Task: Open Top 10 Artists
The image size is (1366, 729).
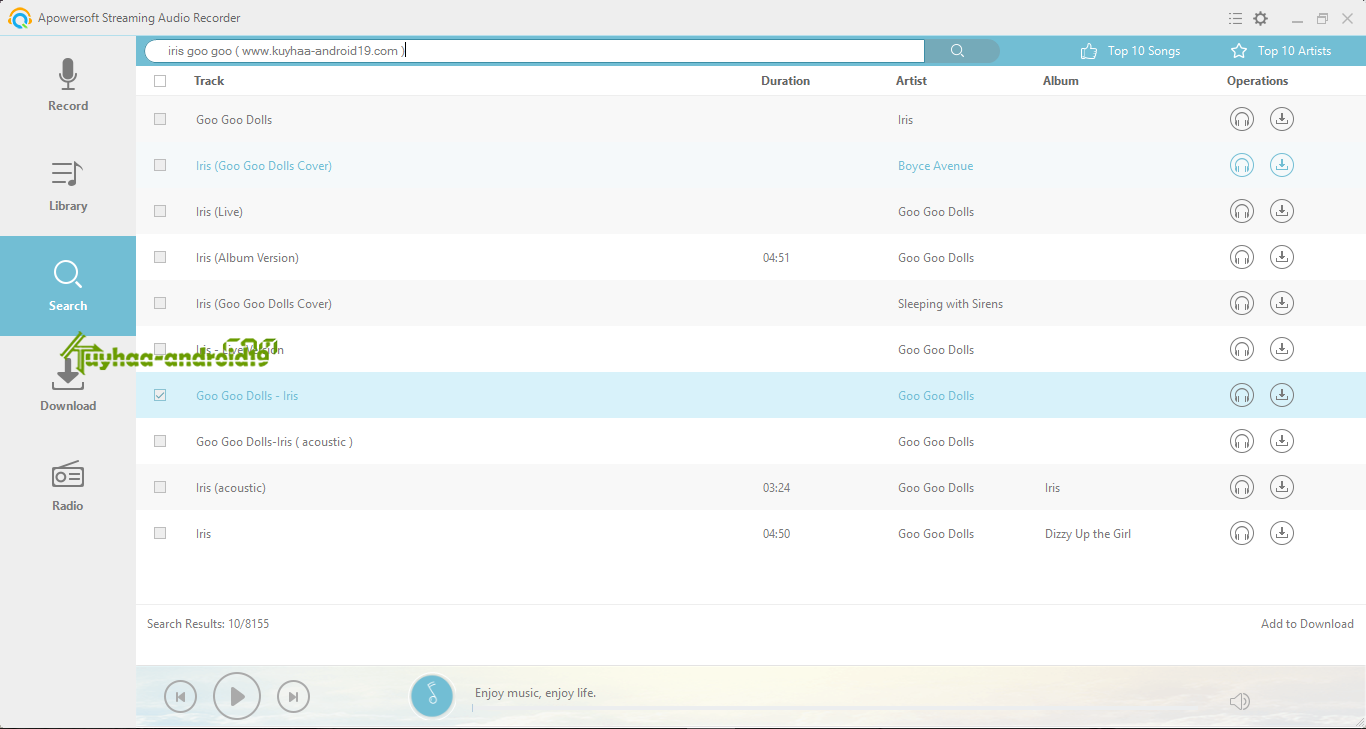Action: (x=1281, y=51)
